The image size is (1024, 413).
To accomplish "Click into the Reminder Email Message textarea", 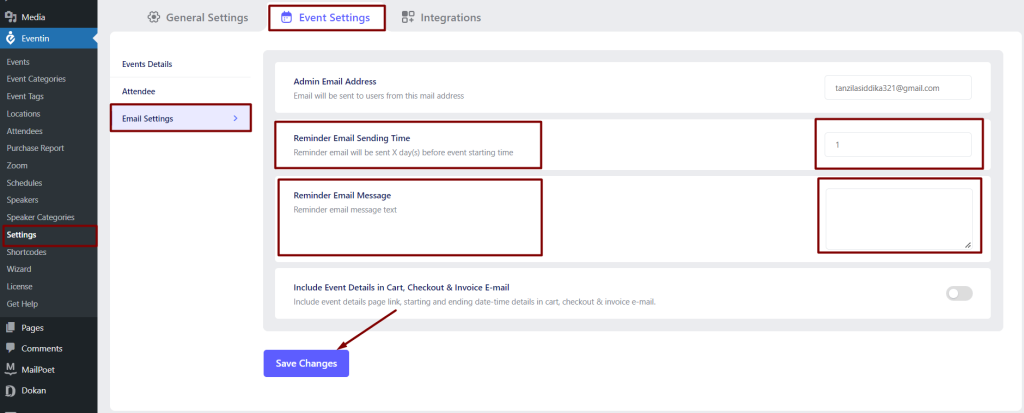I will (x=899, y=219).
